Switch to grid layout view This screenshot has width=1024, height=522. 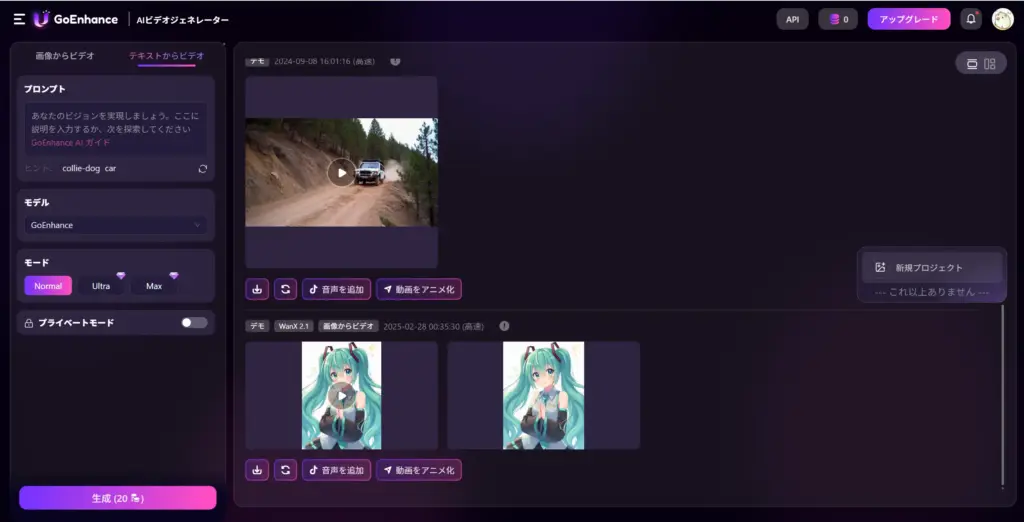[x=990, y=63]
